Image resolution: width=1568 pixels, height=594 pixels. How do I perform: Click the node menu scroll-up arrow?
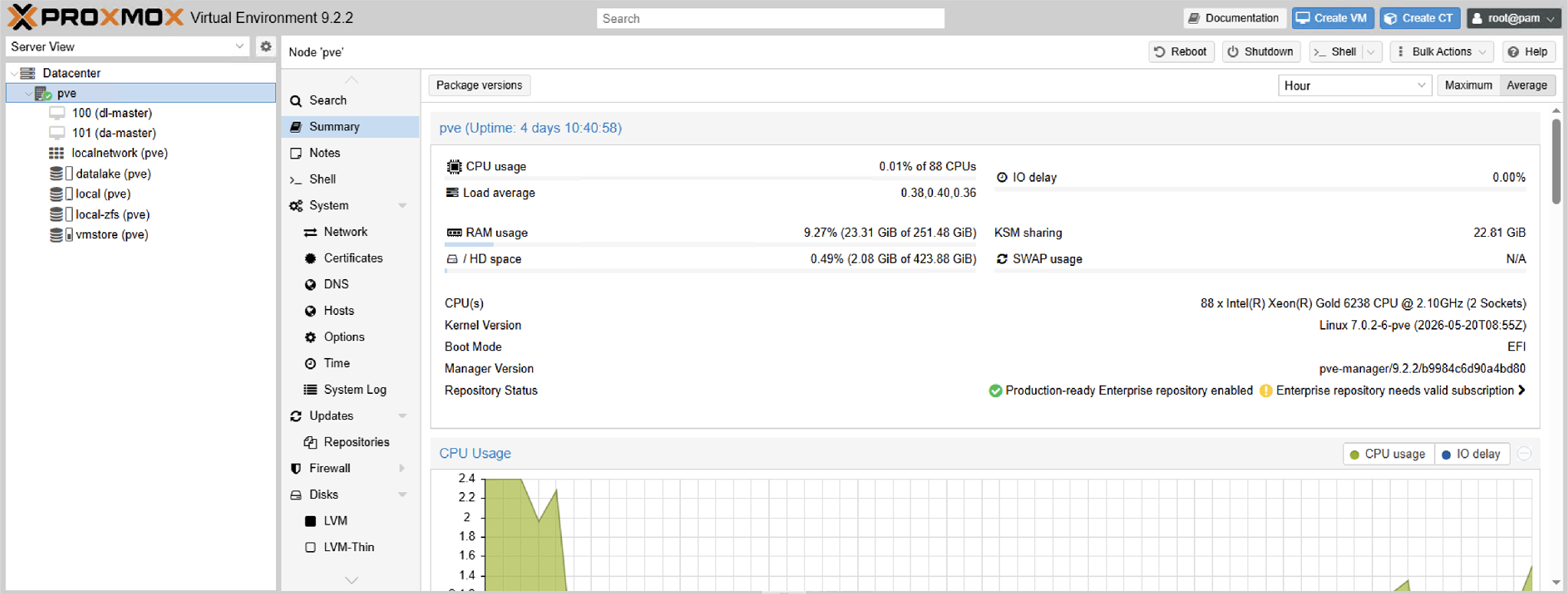click(351, 80)
